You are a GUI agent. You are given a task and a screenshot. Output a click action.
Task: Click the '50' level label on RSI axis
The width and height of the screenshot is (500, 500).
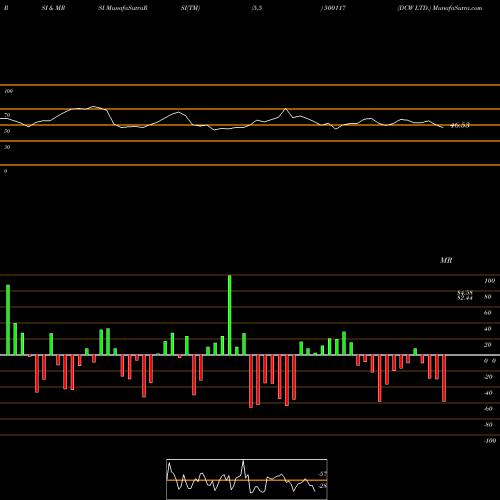(x=7, y=131)
